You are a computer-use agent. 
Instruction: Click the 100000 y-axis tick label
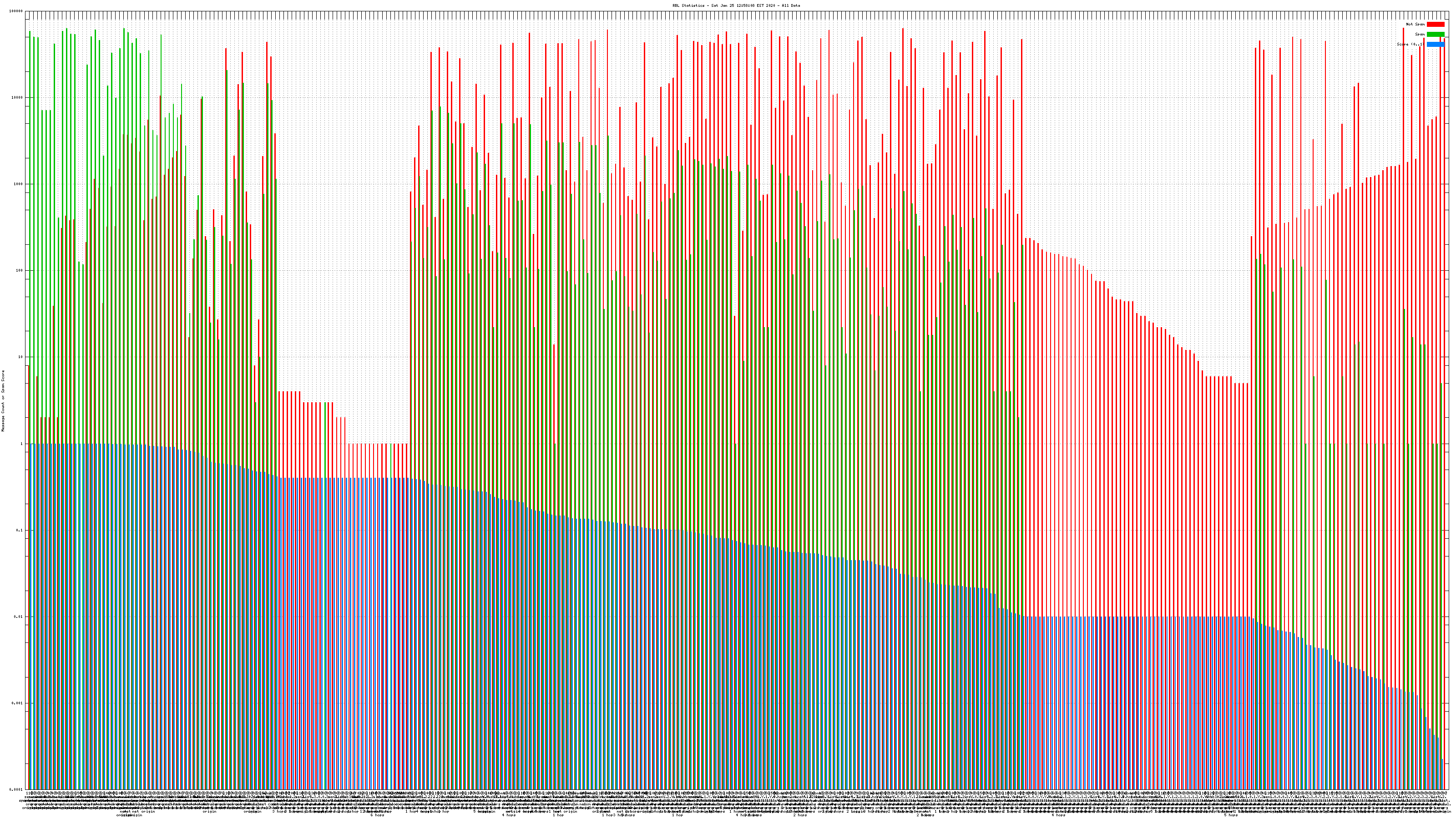click(16, 11)
